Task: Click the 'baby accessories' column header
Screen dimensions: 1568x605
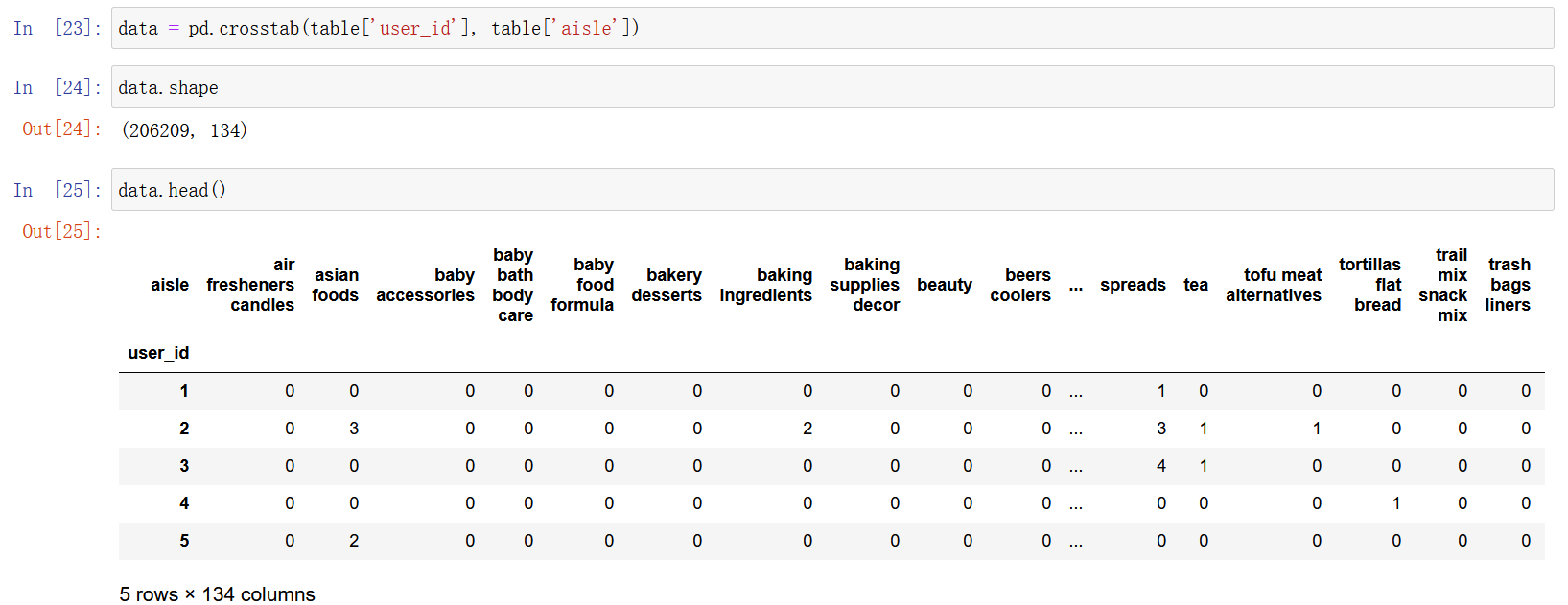Action: pyautogui.click(x=425, y=285)
